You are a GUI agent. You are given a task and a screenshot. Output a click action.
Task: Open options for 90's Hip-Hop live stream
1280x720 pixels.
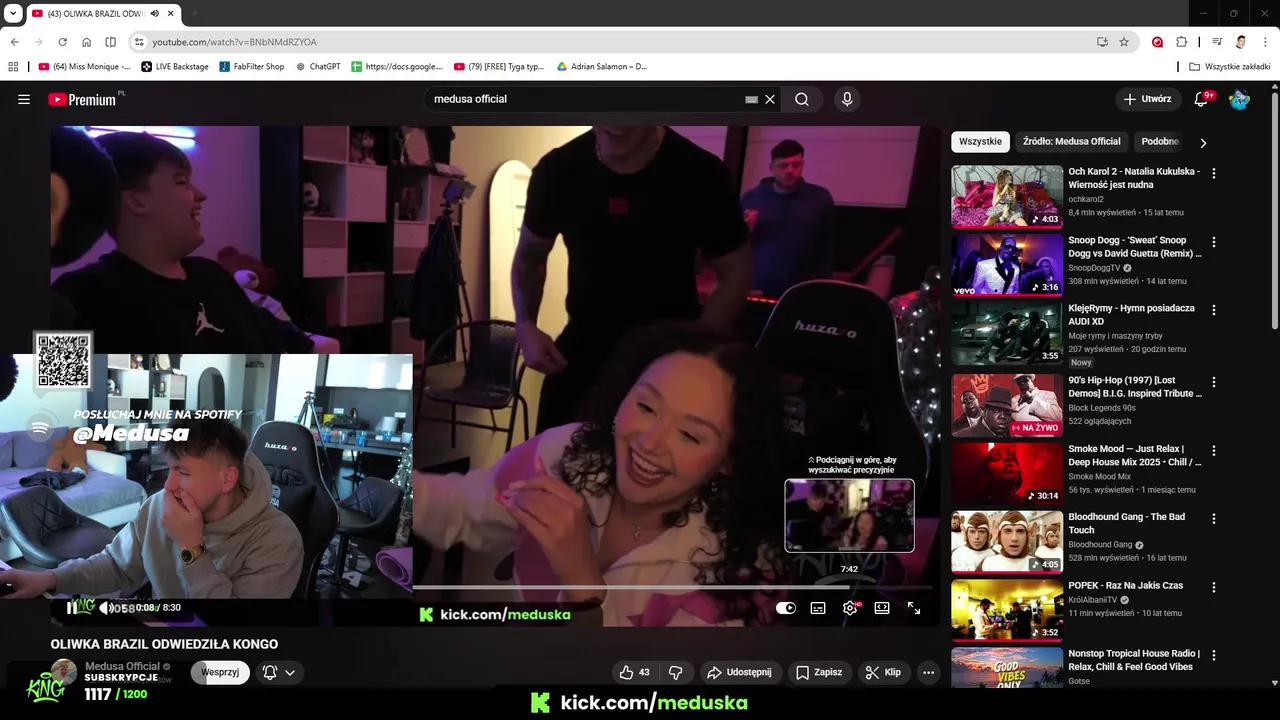pyautogui.click(x=1214, y=382)
